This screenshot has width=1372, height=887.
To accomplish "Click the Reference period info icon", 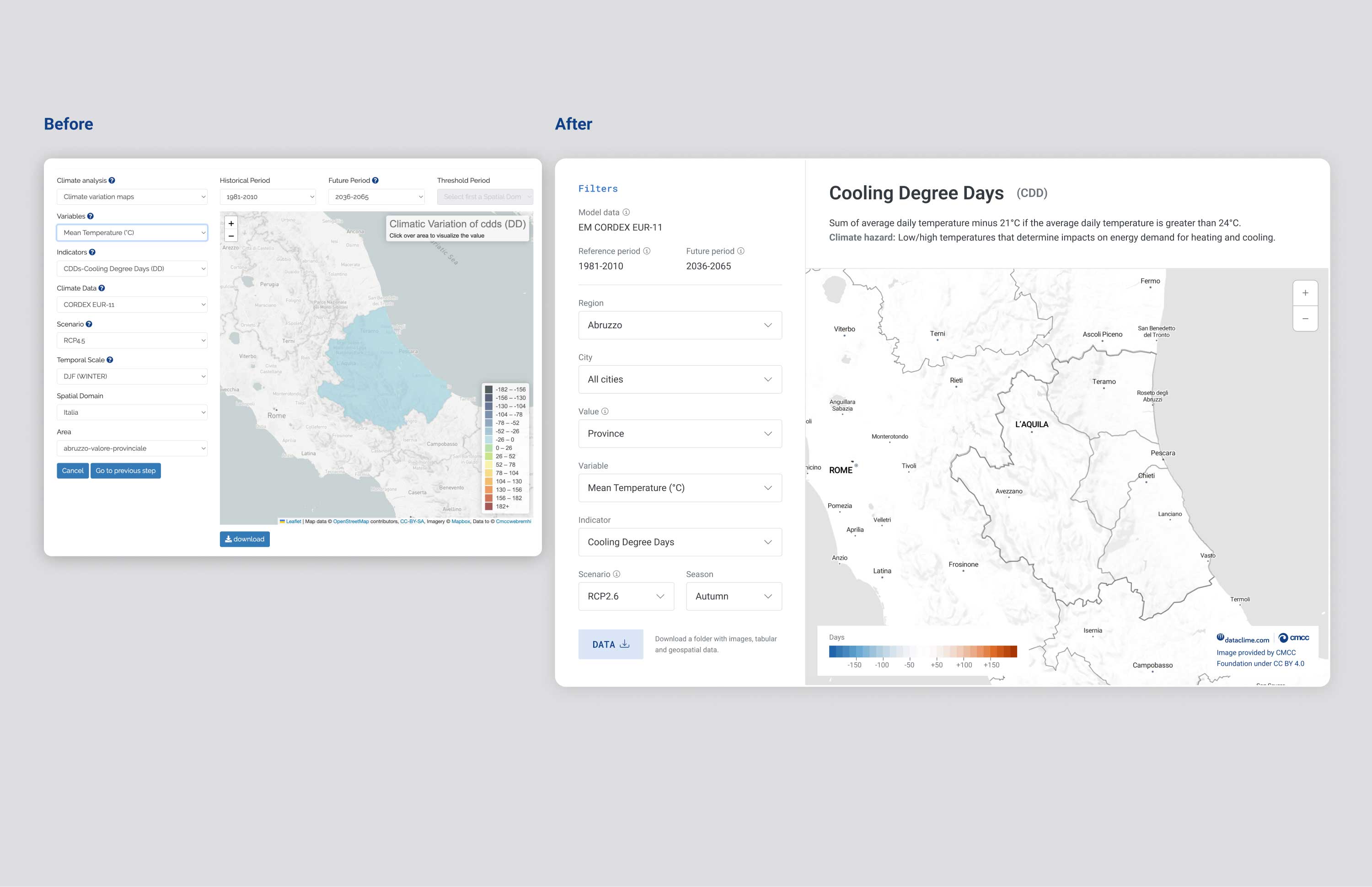I will click(648, 251).
